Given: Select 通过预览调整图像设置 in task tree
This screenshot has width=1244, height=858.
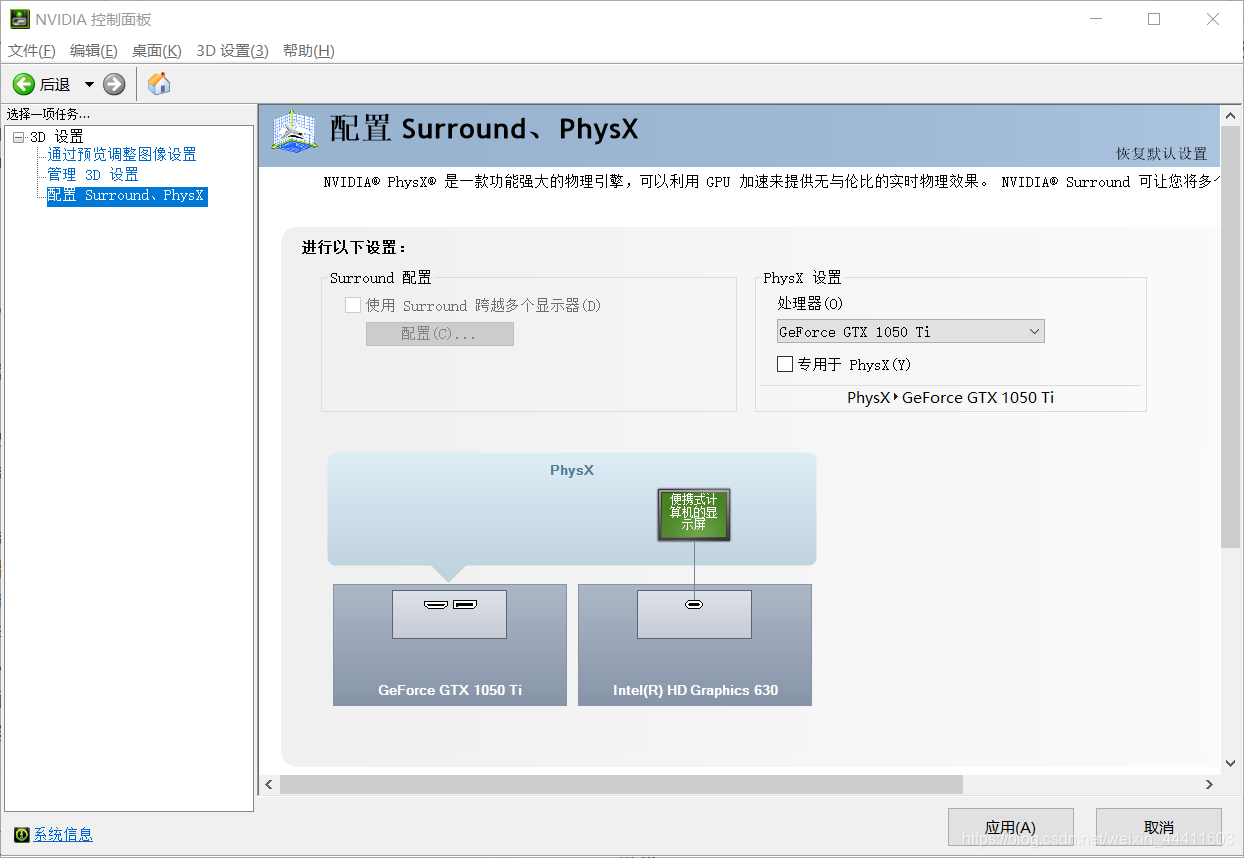Looking at the screenshot, I should click(122, 155).
